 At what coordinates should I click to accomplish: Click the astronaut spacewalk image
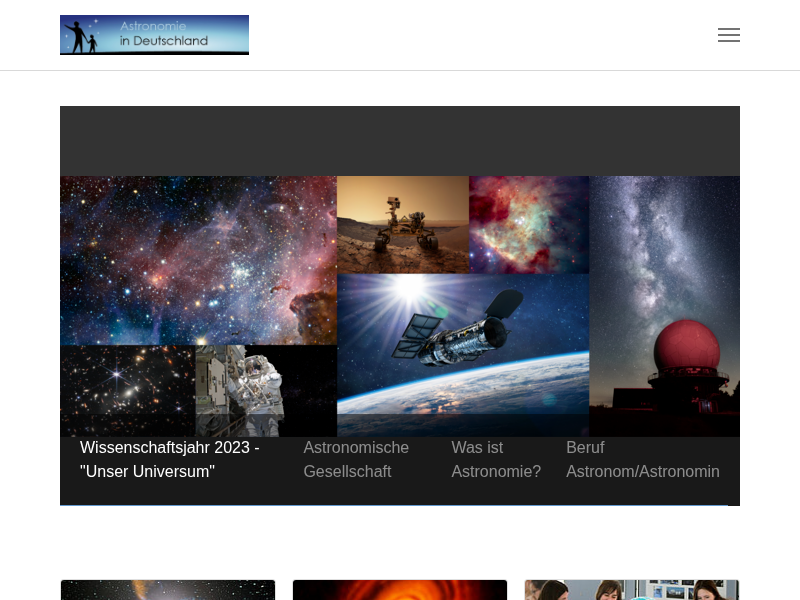coord(240,390)
